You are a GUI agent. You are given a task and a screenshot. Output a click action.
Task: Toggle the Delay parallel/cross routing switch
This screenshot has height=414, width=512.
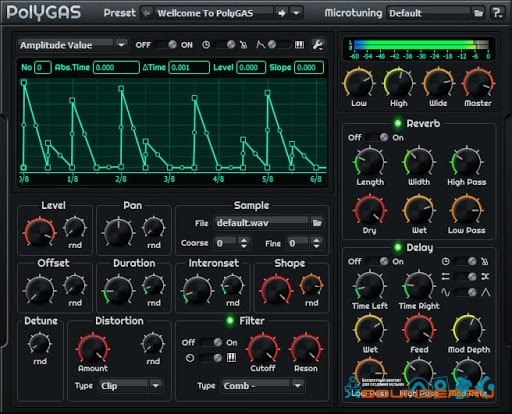click(465, 276)
